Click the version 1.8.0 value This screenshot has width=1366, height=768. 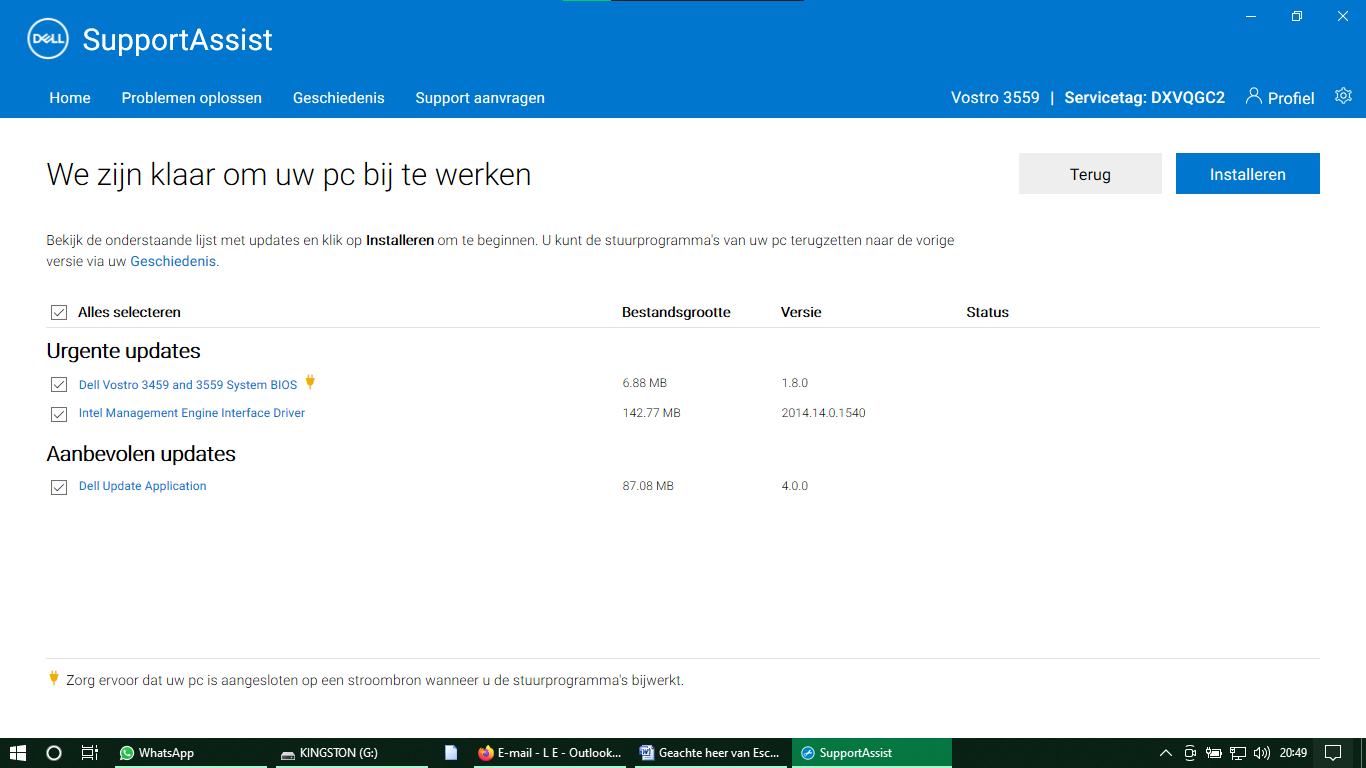click(794, 383)
